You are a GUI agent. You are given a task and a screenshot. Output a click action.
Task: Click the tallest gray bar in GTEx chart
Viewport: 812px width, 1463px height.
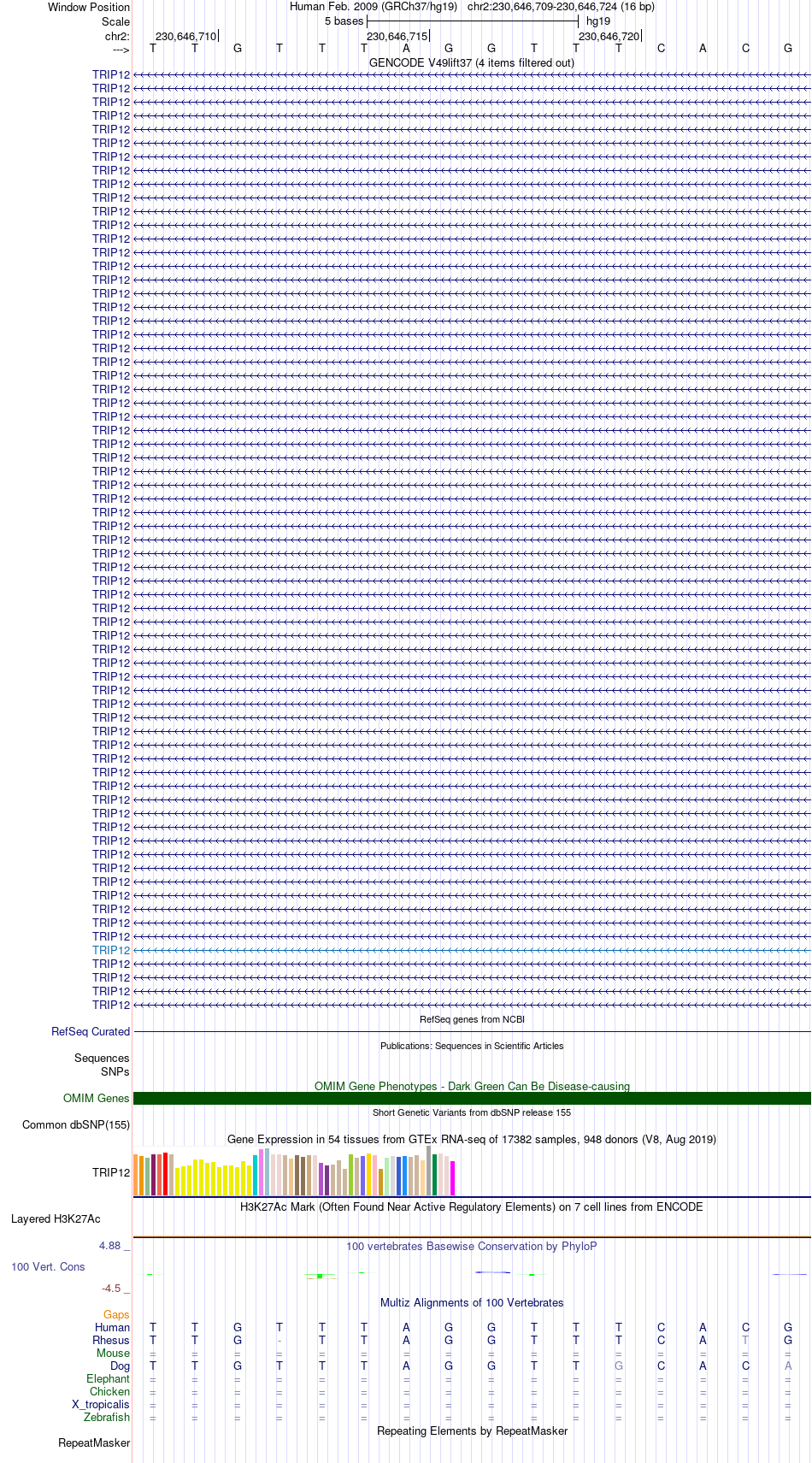tap(428, 1171)
